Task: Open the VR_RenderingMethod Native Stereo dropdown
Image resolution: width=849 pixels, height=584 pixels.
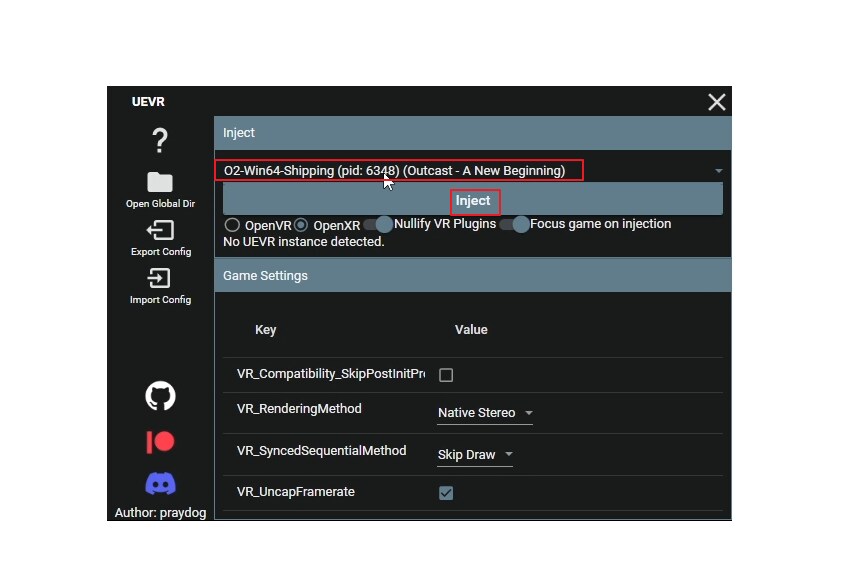Action: 484,412
